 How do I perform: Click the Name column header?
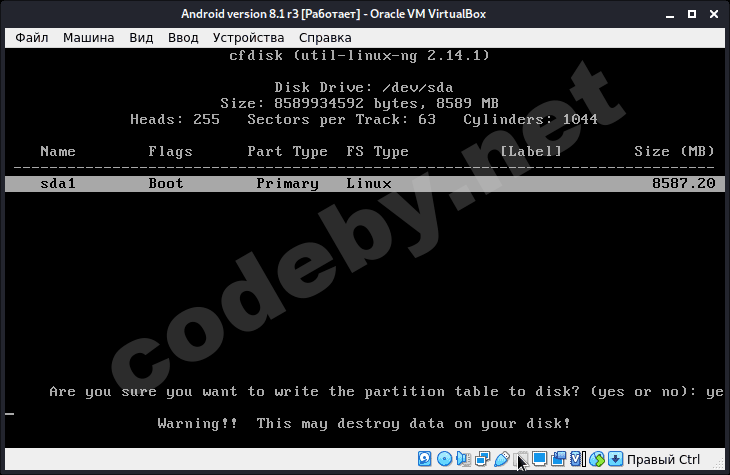pos(58,151)
